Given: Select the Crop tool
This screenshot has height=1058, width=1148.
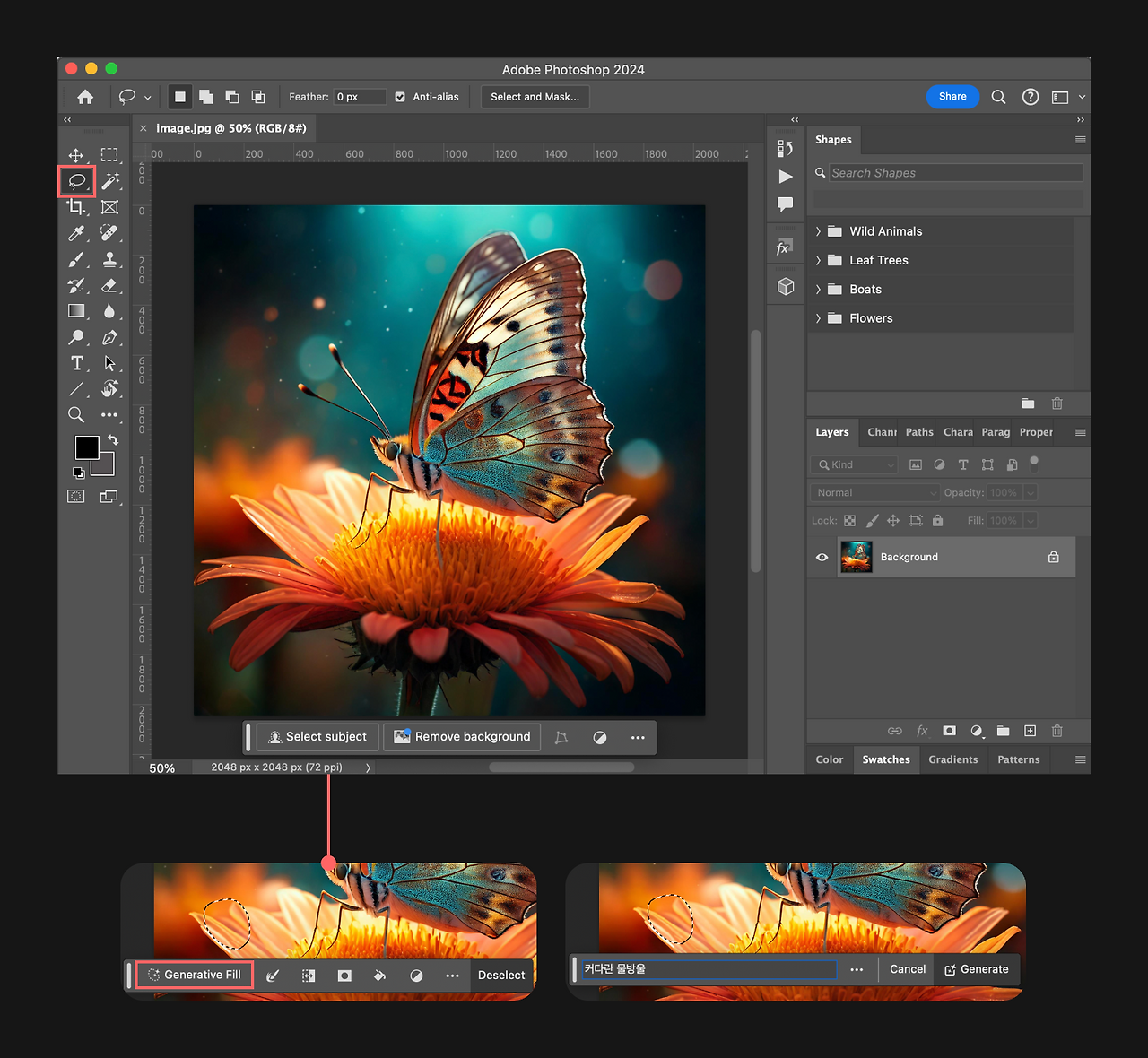Looking at the screenshot, I should click(x=76, y=207).
